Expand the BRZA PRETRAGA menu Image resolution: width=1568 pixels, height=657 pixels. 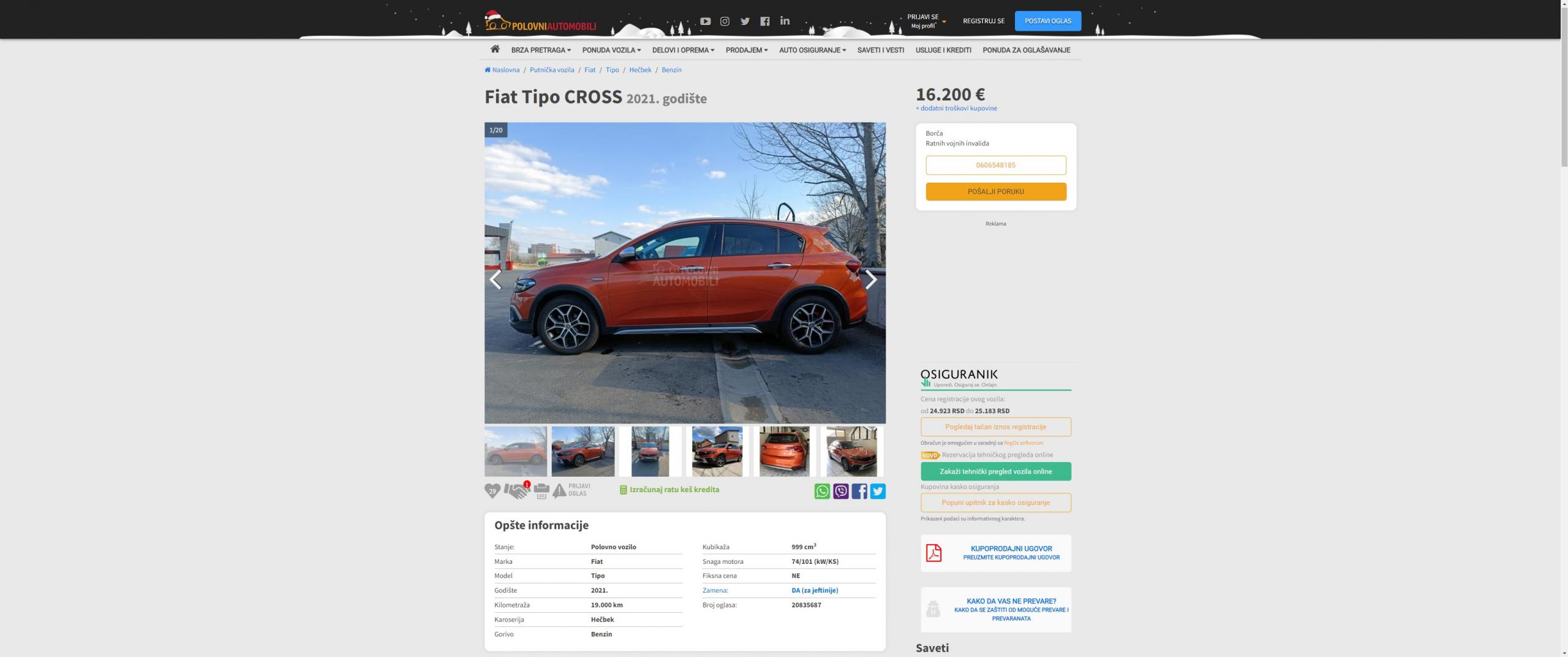[541, 50]
